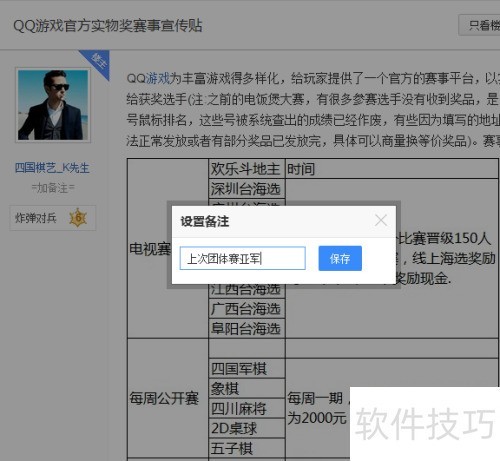Focus the remark input field with 上次团体赛亚军
The width and height of the screenshot is (500, 461).
click(243, 258)
